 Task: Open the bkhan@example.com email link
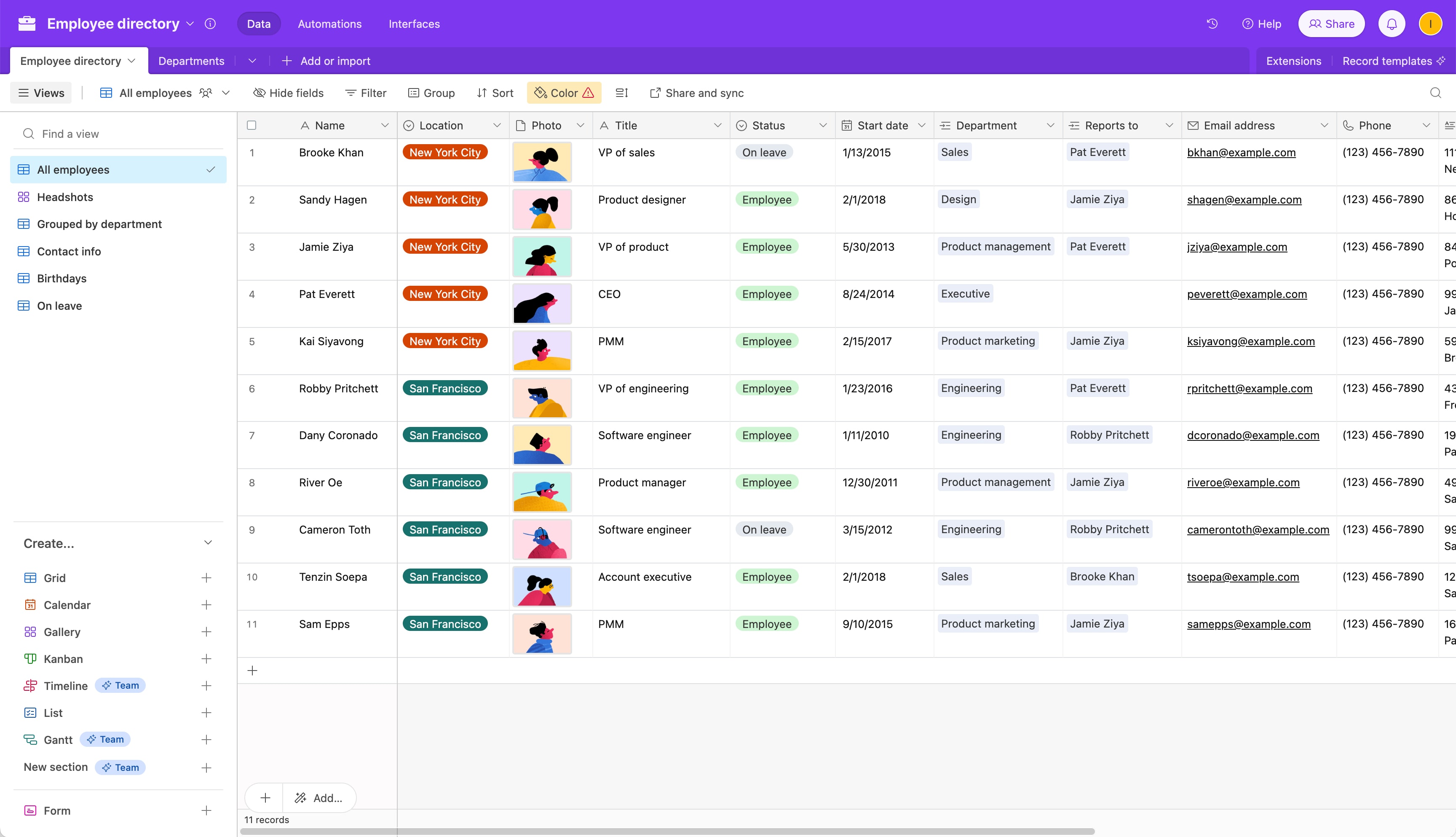(x=1242, y=152)
